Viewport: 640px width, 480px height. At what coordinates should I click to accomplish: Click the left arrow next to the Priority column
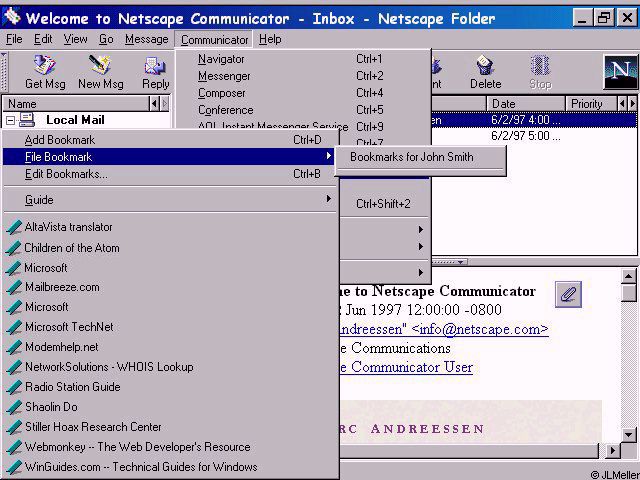[622, 104]
